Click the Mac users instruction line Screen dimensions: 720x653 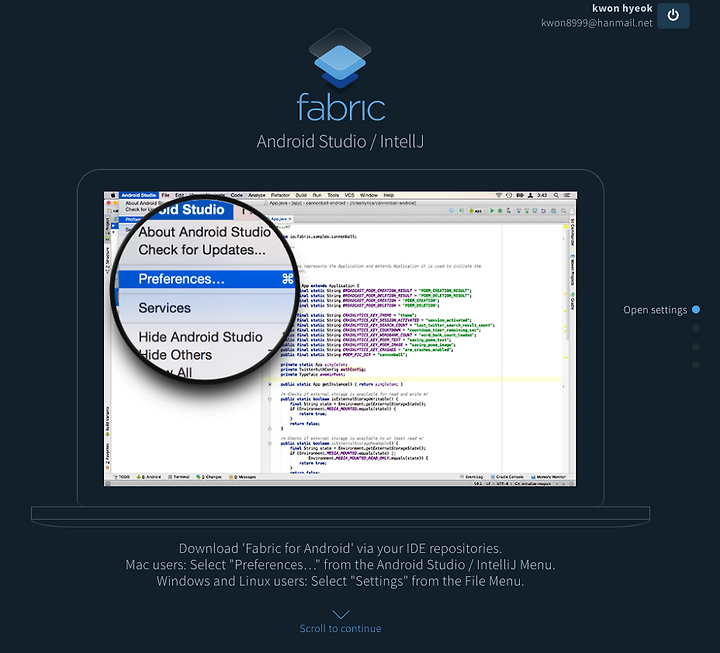(340, 565)
